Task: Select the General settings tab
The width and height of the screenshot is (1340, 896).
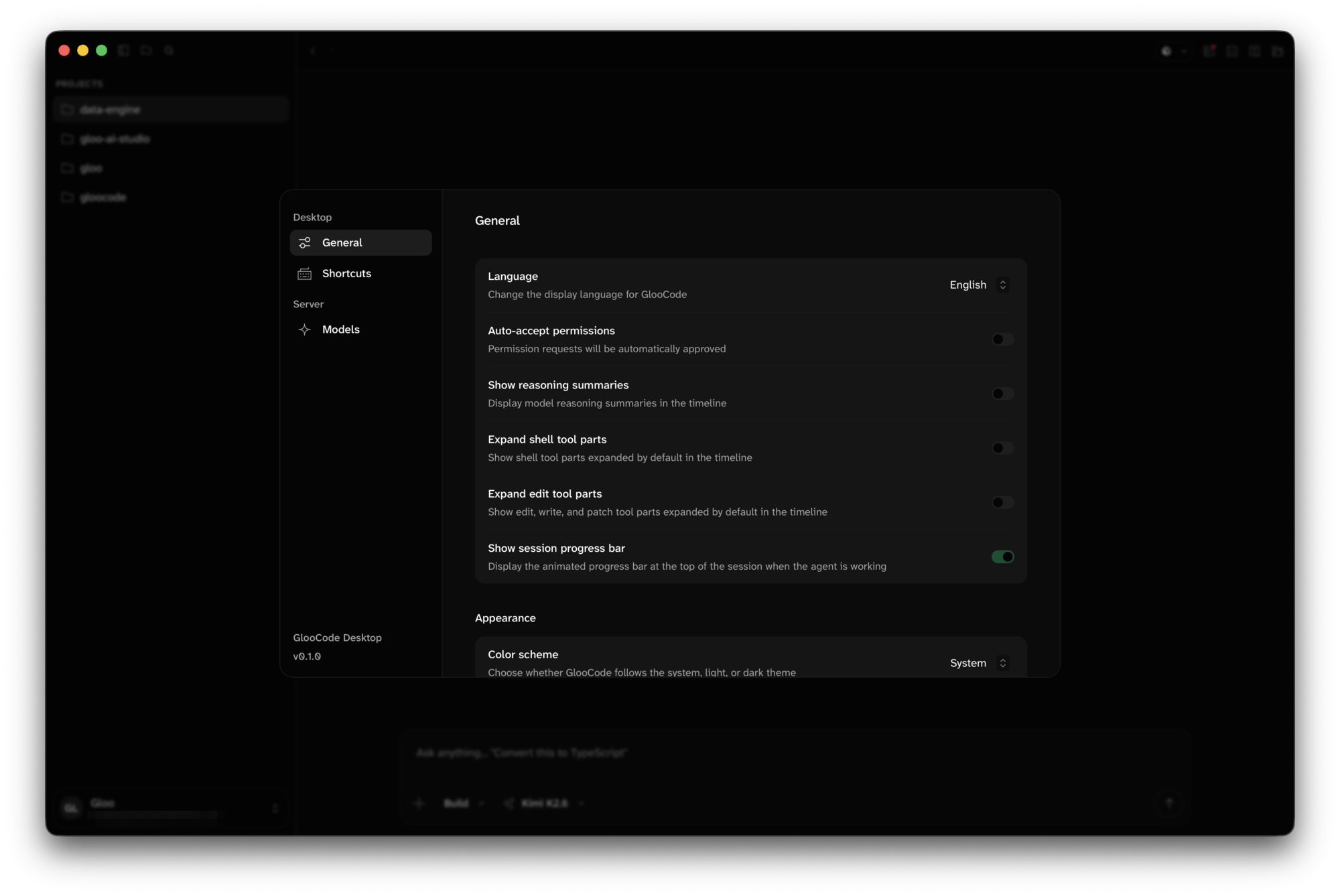Action: point(360,242)
